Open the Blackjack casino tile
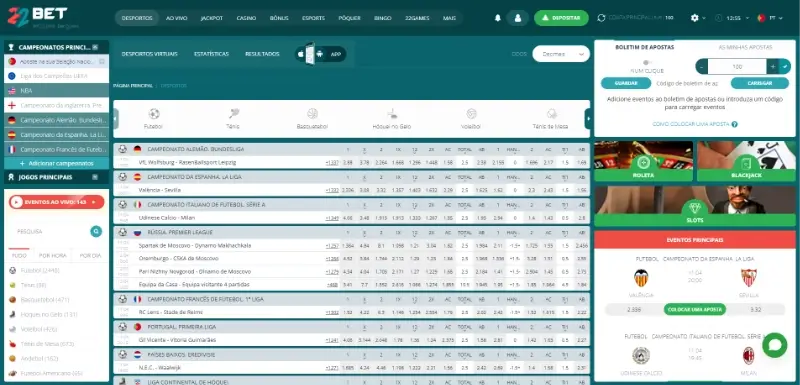The height and width of the screenshot is (385, 800). 746,161
